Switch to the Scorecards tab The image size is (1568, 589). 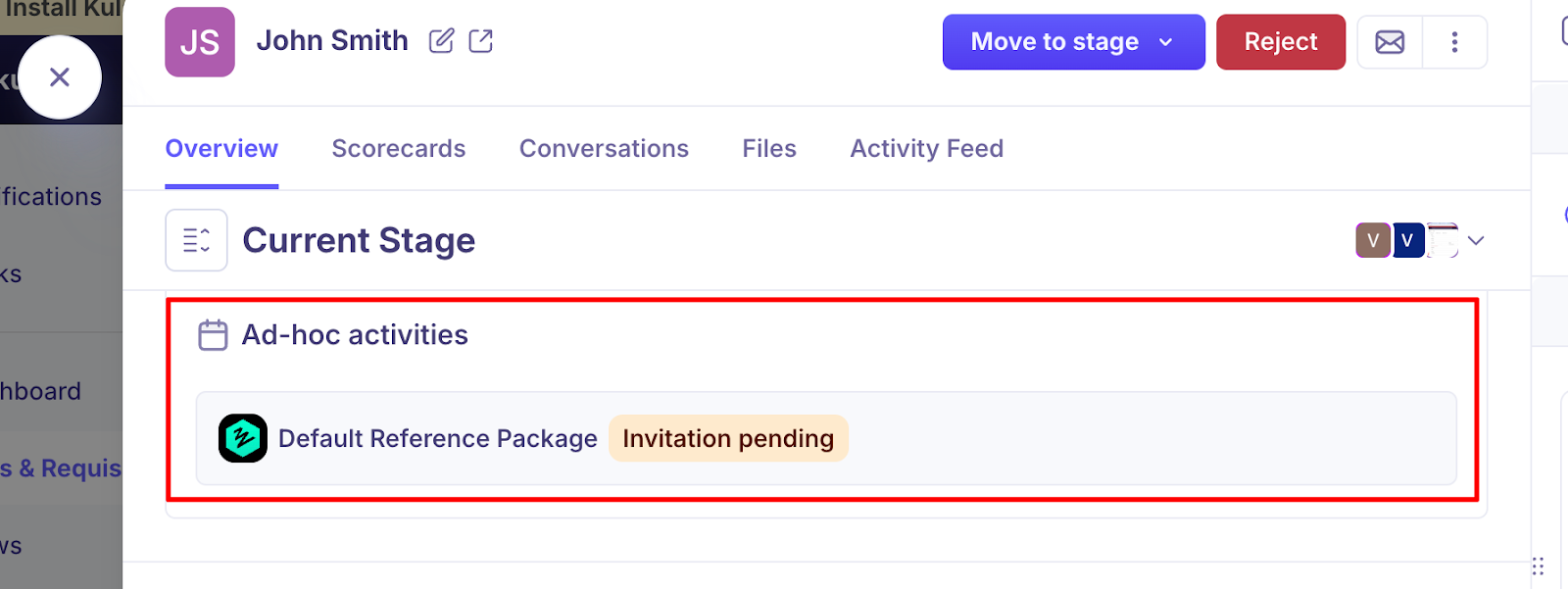[398, 149]
